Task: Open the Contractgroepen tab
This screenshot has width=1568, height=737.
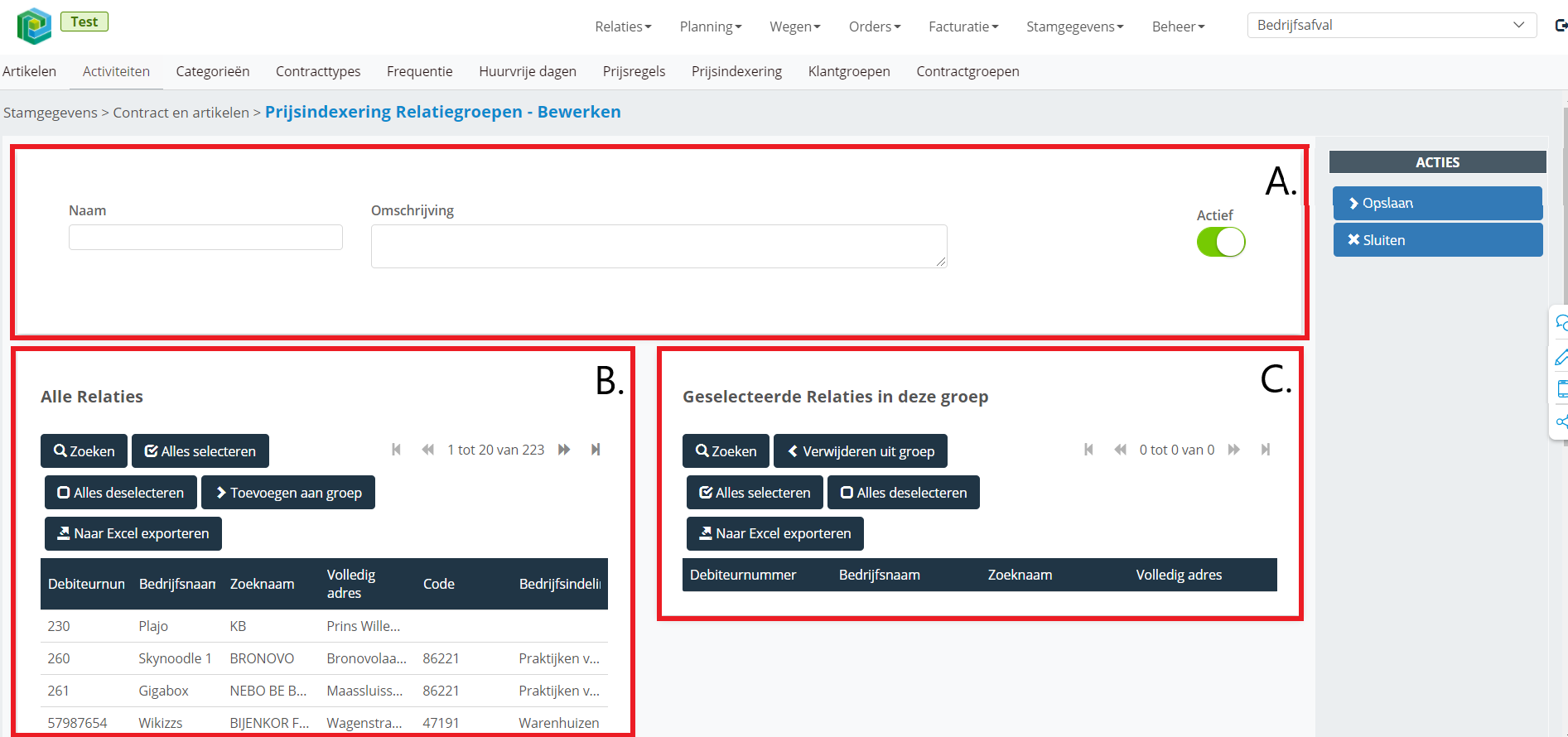Action: [x=967, y=71]
